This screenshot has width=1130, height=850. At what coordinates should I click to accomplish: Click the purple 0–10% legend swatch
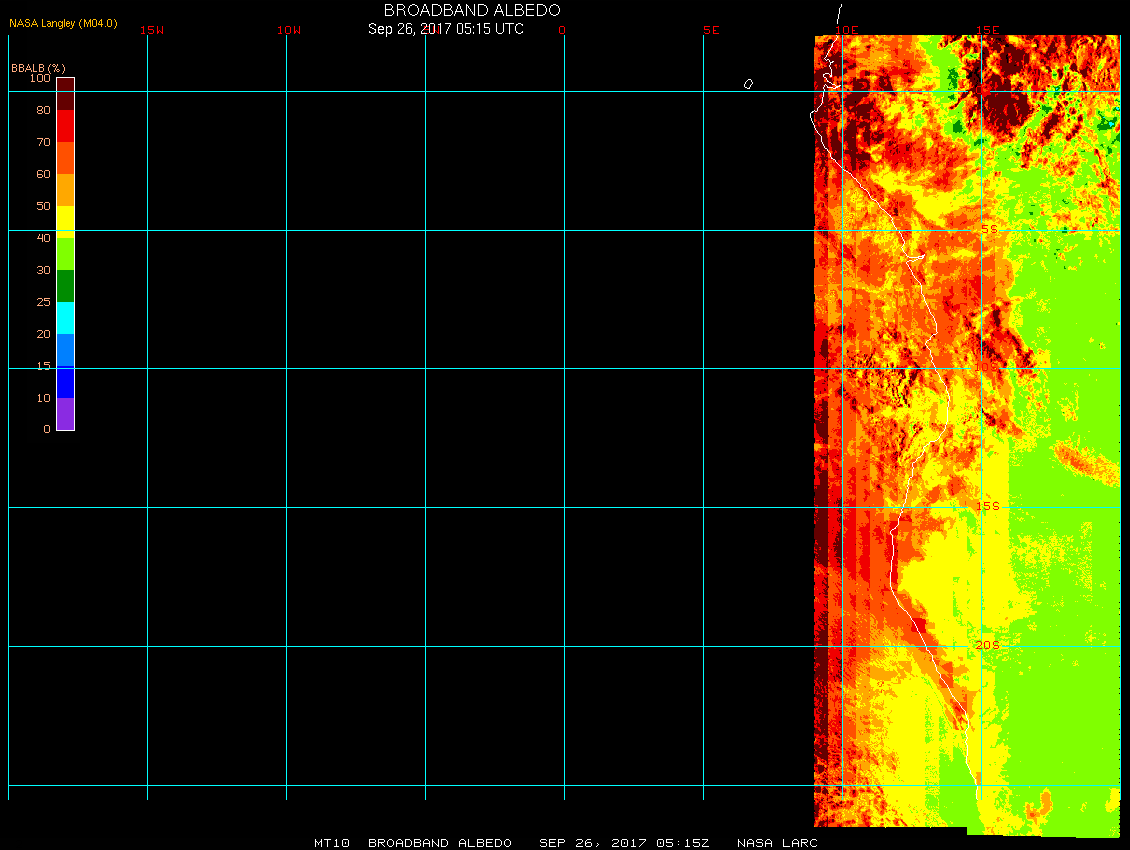(x=65, y=414)
